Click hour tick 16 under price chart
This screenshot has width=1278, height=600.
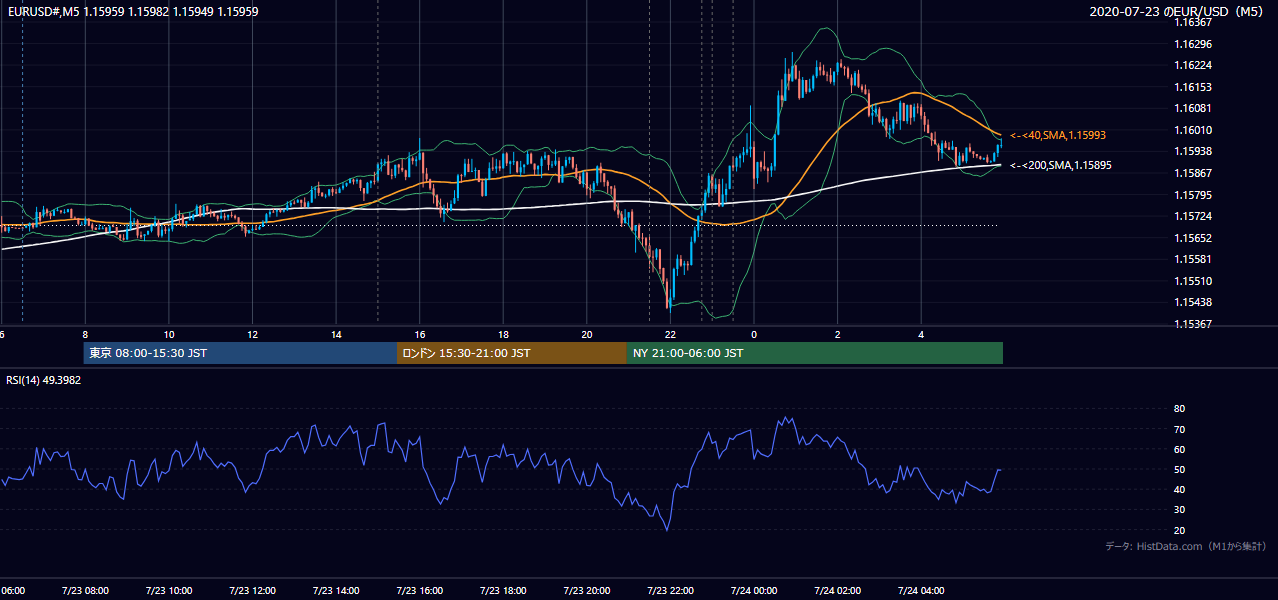pyautogui.click(x=420, y=335)
